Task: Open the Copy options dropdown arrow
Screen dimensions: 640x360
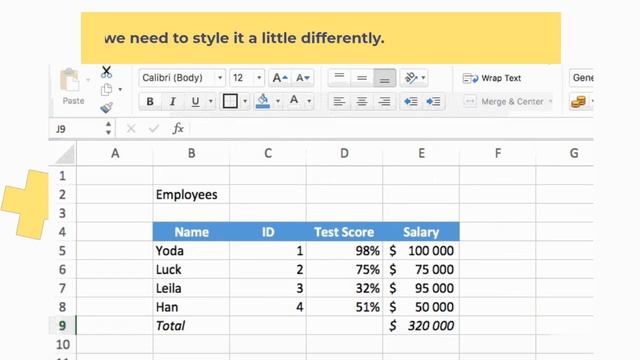Action: click(120, 89)
